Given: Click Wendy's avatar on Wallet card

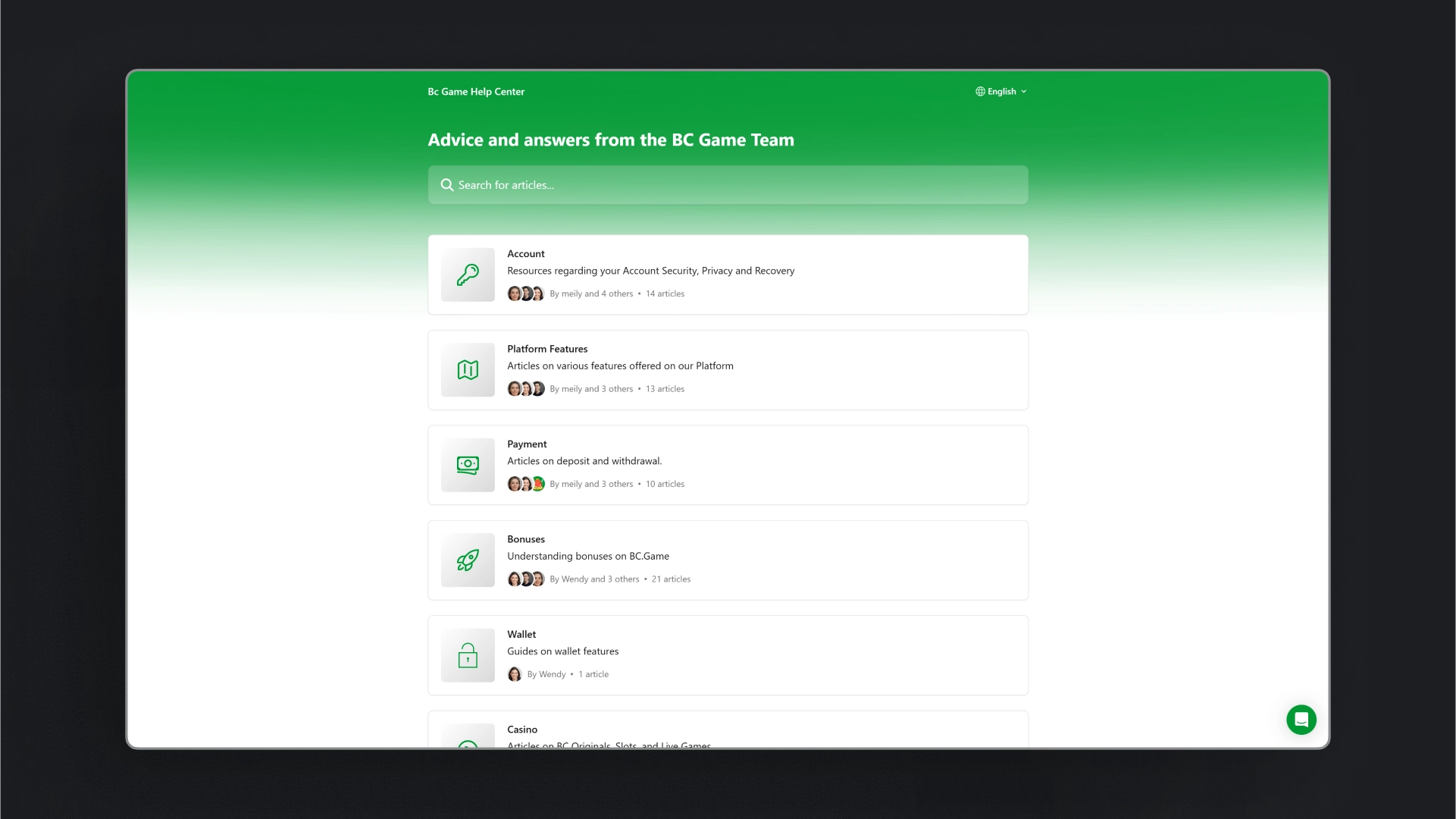Looking at the screenshot, I should pyautogui.click(x=515, y=674).
